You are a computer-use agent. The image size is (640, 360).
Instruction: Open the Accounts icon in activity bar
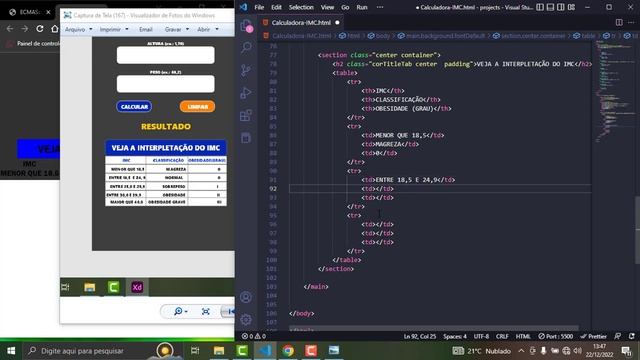coord(246,297)
